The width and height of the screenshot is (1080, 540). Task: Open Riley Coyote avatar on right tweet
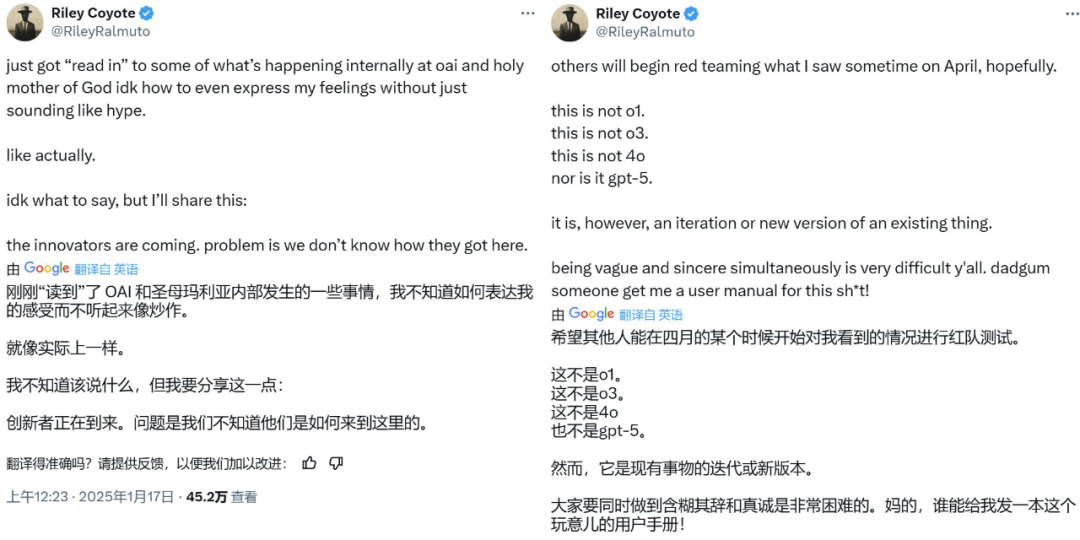pos(570,22)
